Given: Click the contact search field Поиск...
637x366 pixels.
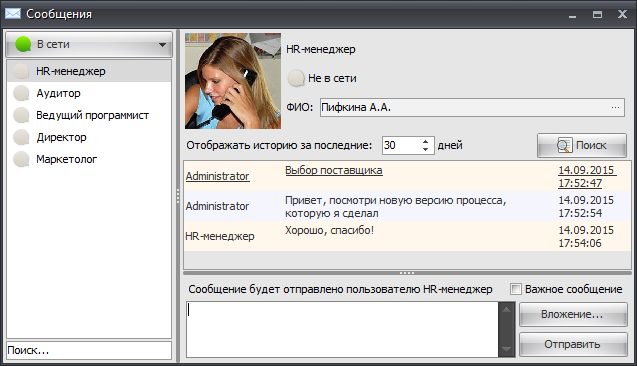Looking at the screenshot, I should point(89,350).
